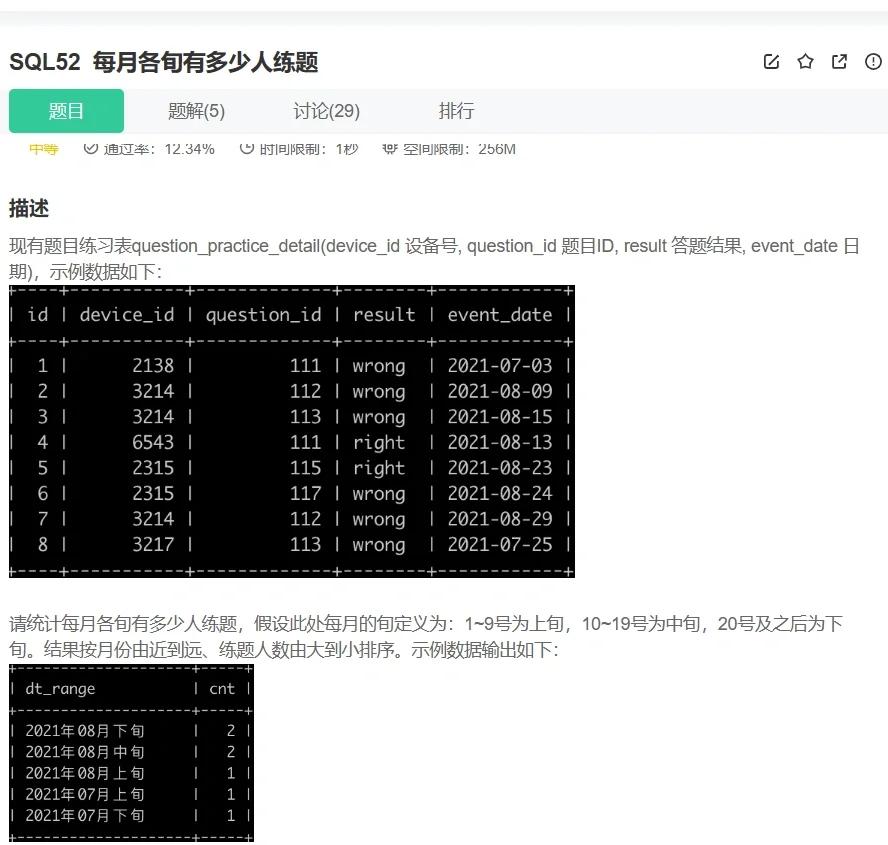This screenshot has width=888, height=845.
Task: Click the date 2021-08-29 cell
Action: pyautogui.click(x=500, y=519)
